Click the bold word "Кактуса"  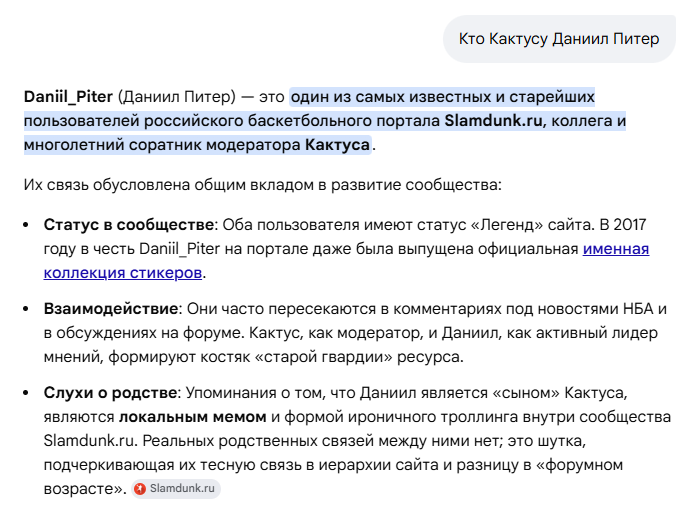pyautogui.click(x=338, y=145)
